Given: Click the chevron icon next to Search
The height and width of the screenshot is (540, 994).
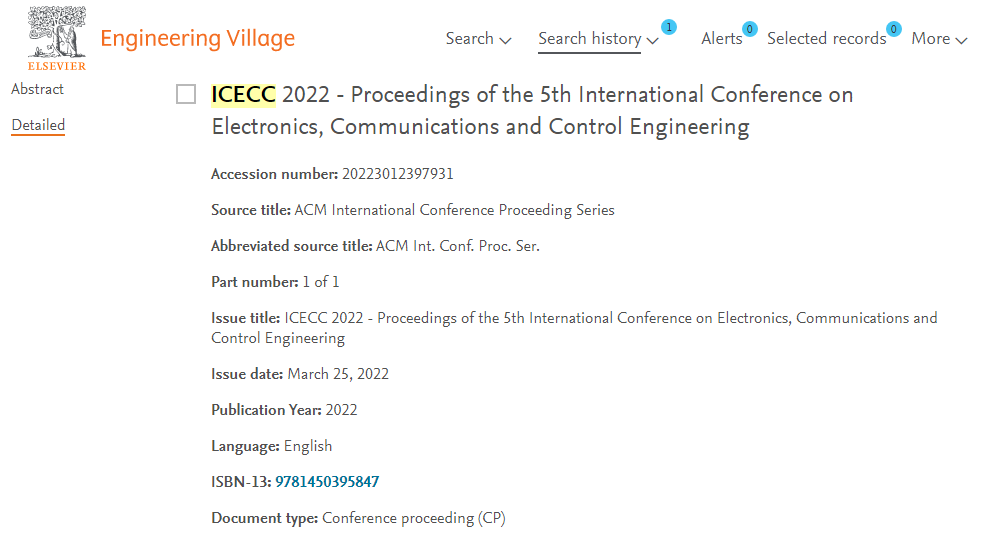Looking at the screenshot, I should [x=505, y=41].
